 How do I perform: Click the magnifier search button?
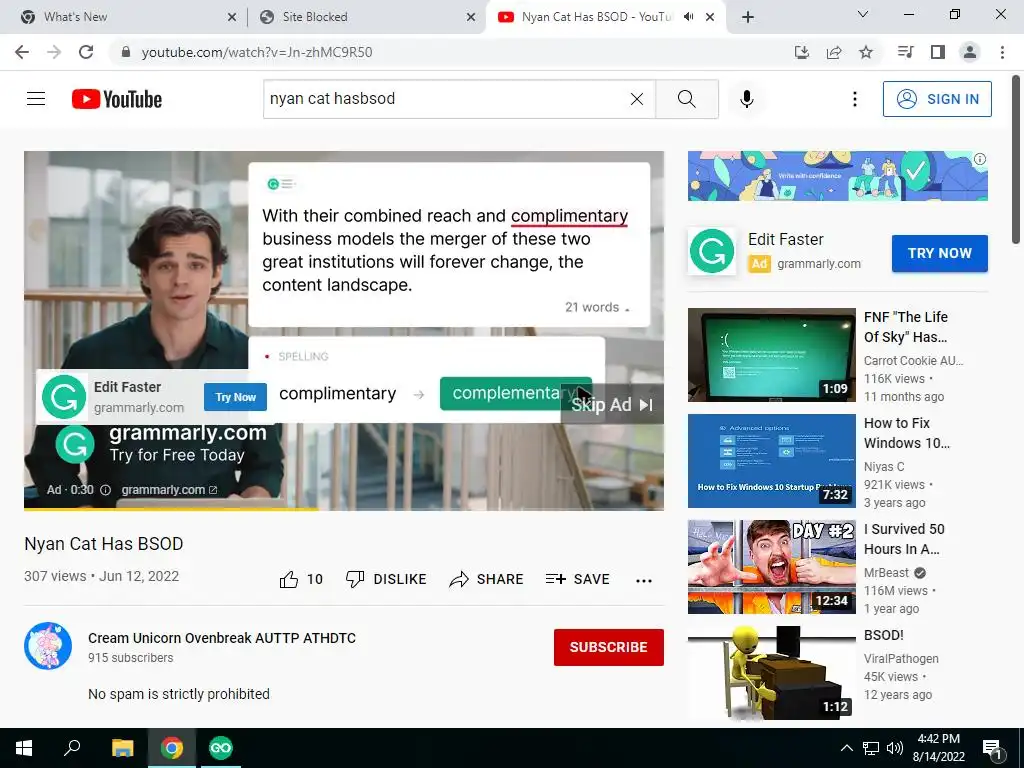pyautogui.click(x=686, y=99)
